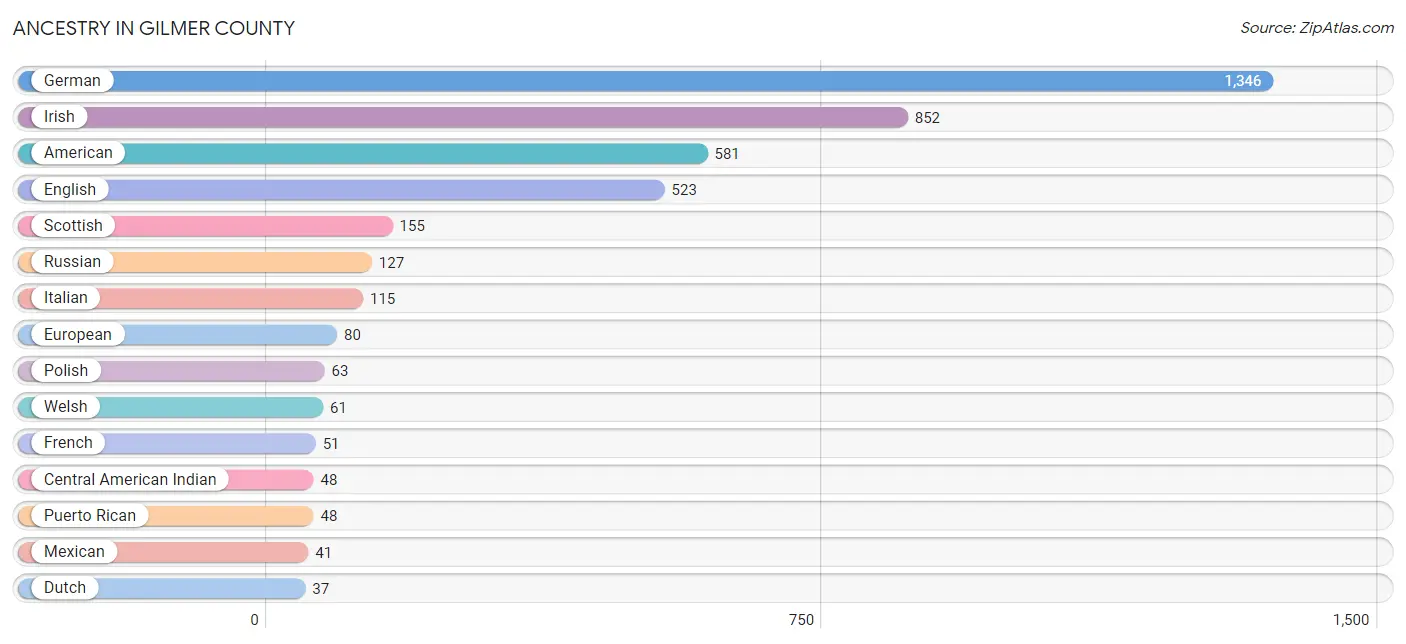1406x644 pixels.
Task: Click the 1,346 value on German bar
Action: click(x=1243, y=81)
